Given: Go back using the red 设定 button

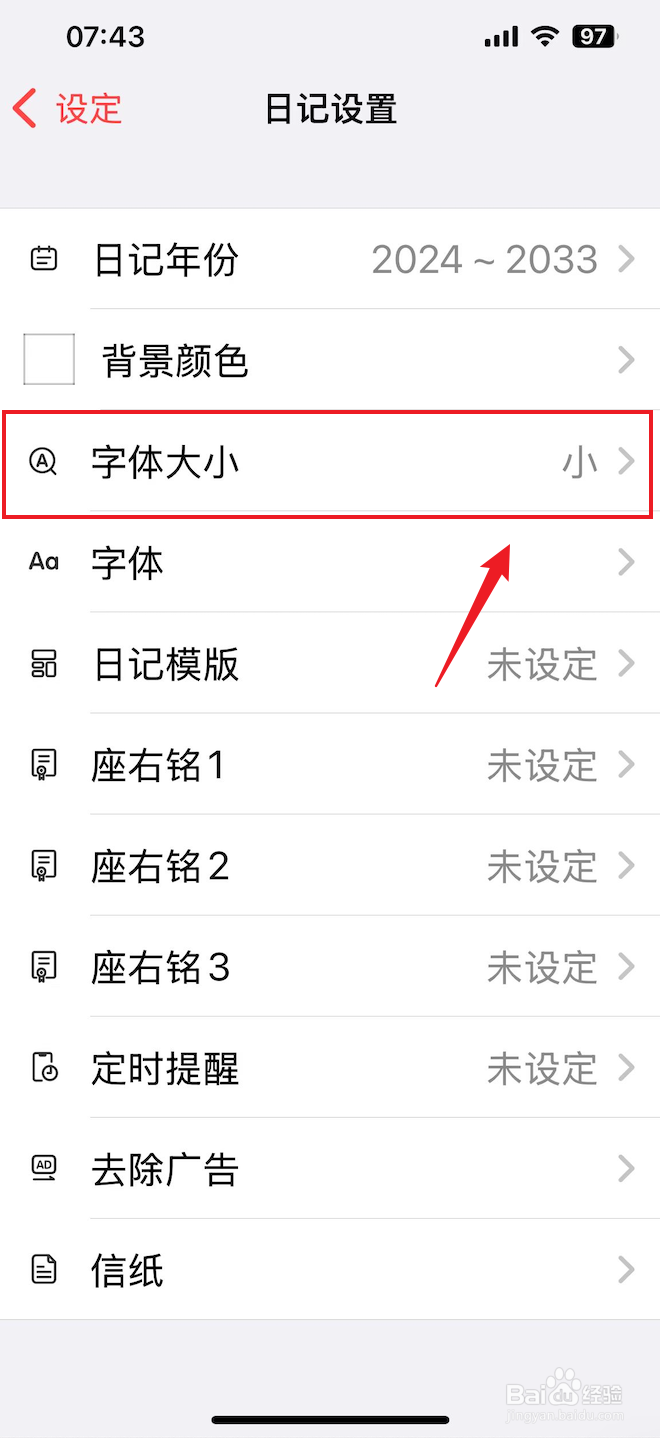Looking at the screenshot, I should point(68,108).
